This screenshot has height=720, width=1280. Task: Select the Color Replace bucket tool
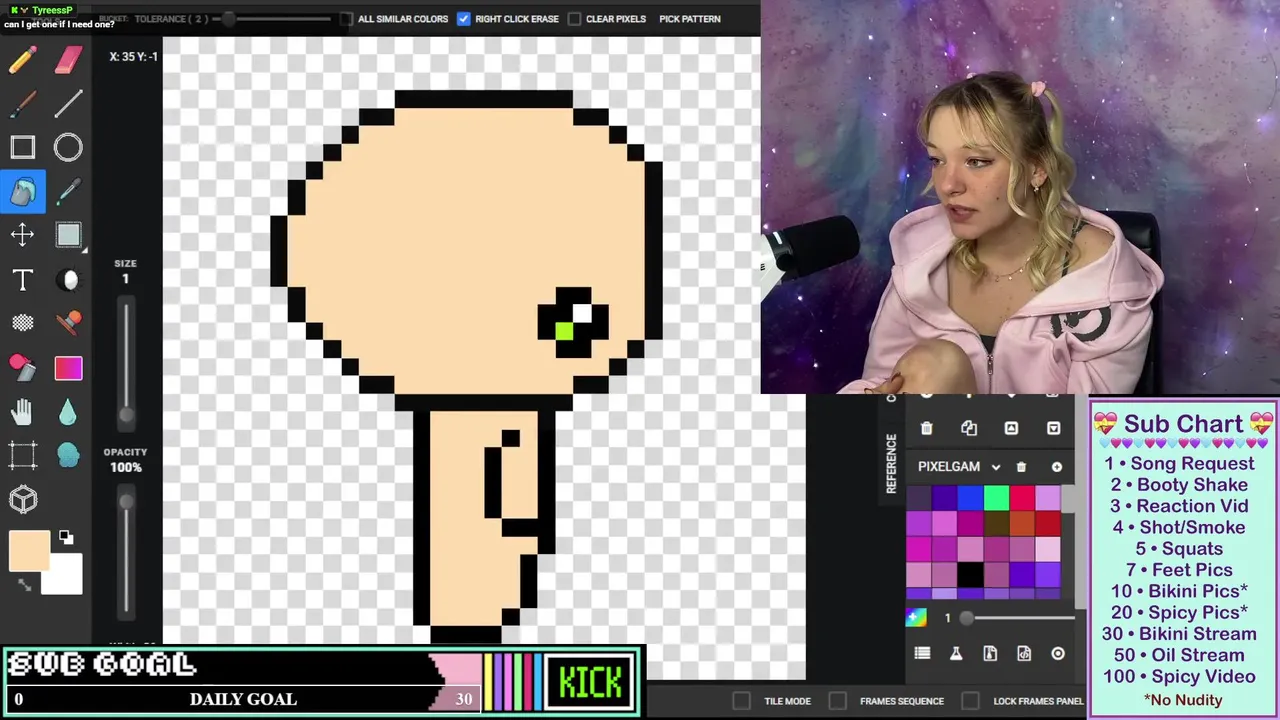click(x=22, y=367)
